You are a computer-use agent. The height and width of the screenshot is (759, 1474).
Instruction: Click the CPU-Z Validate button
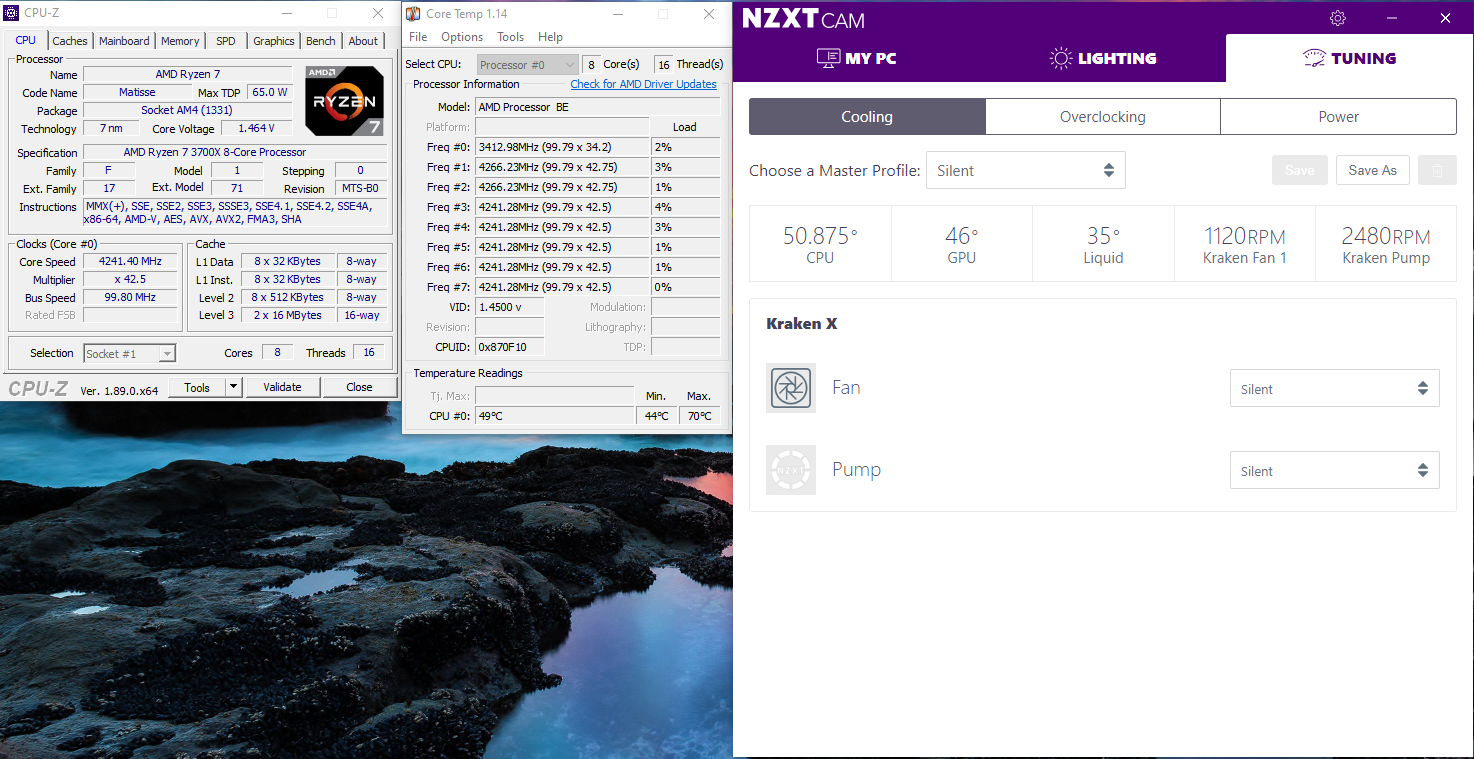[x=282, y=387]
